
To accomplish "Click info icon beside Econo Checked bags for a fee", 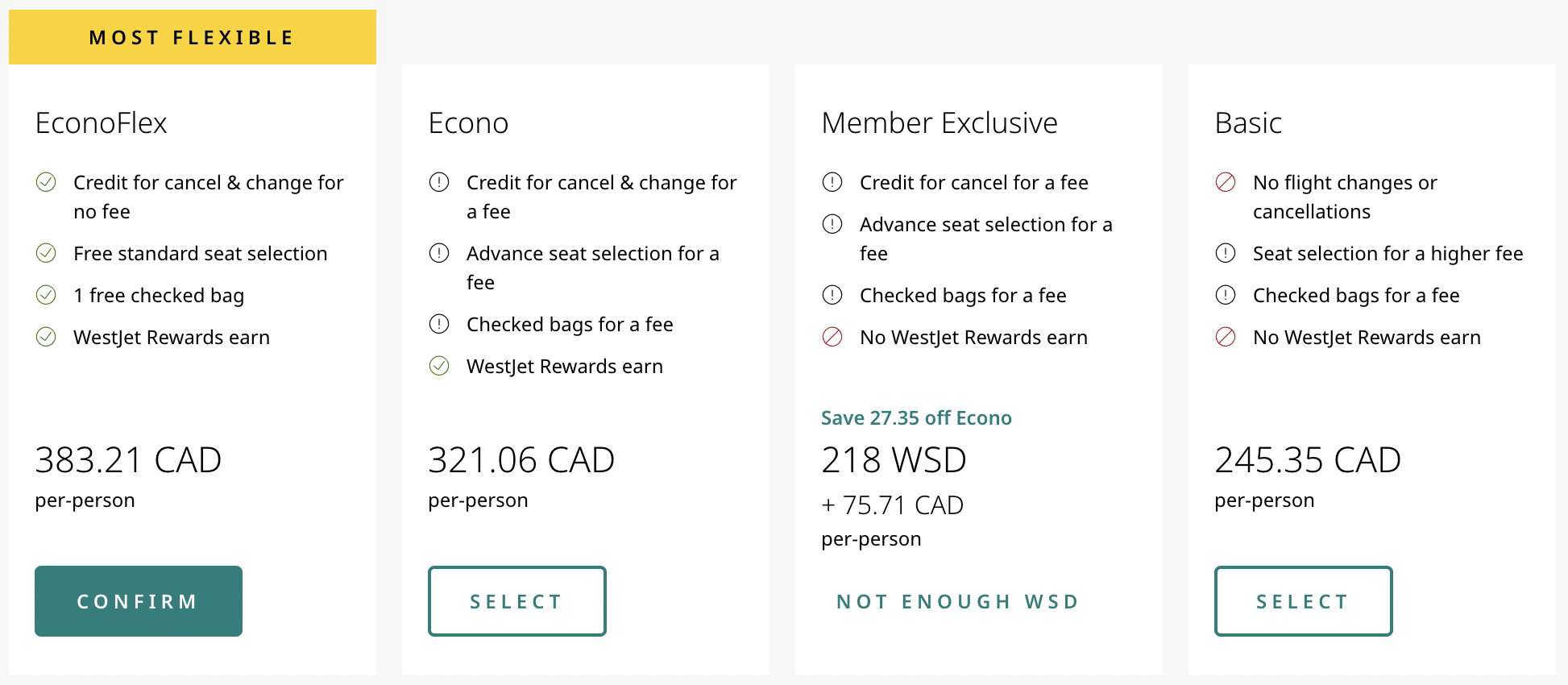I will [439, 324].
